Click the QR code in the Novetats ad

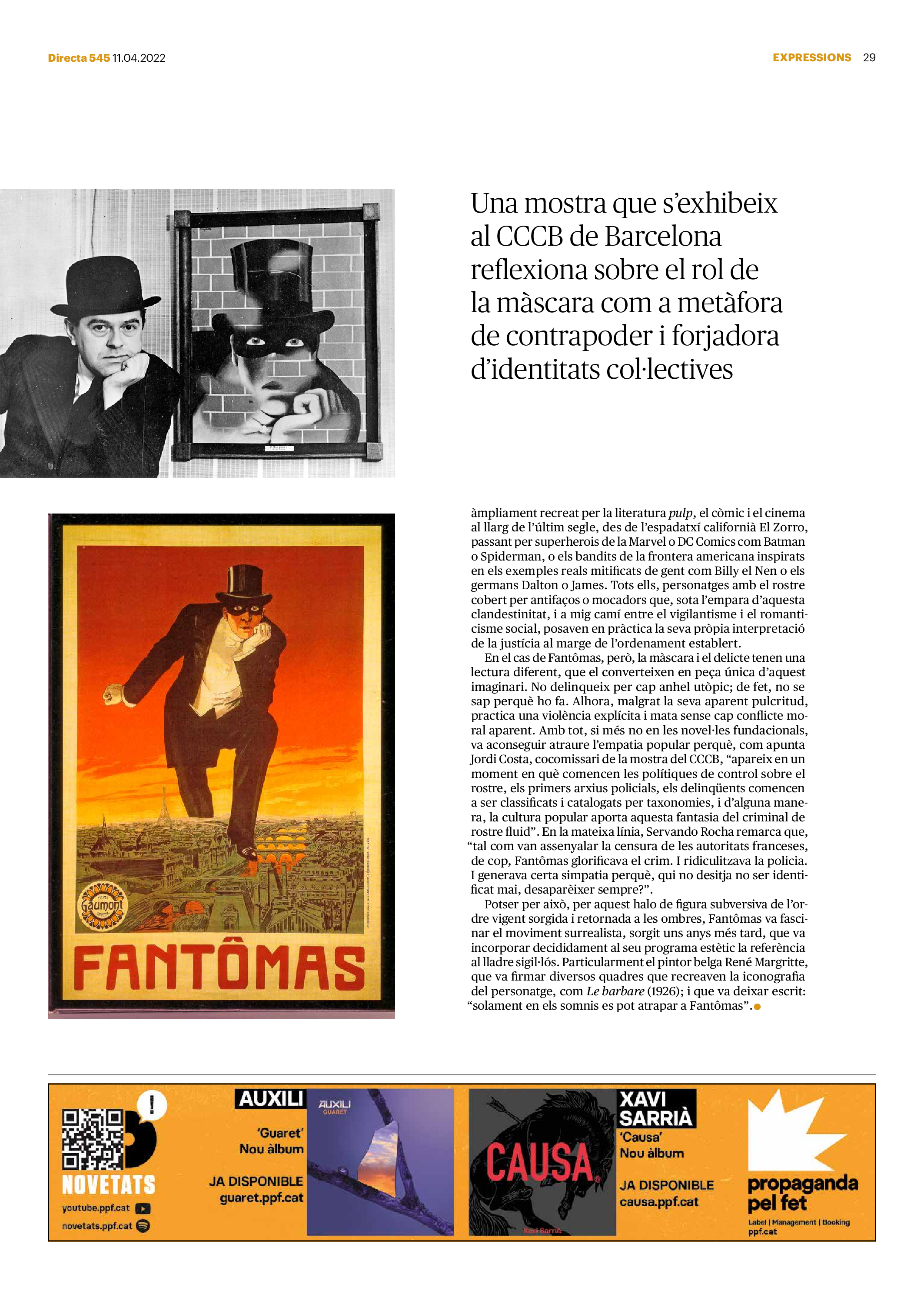coord(93,1139)
